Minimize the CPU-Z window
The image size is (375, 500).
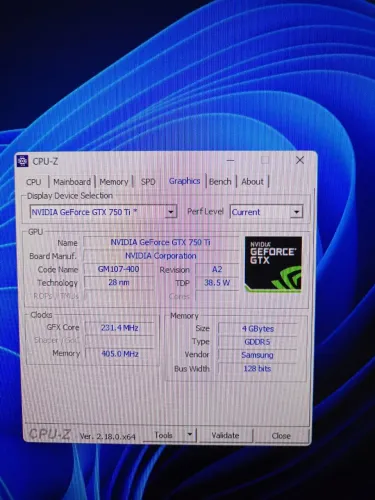pos(230,160)
